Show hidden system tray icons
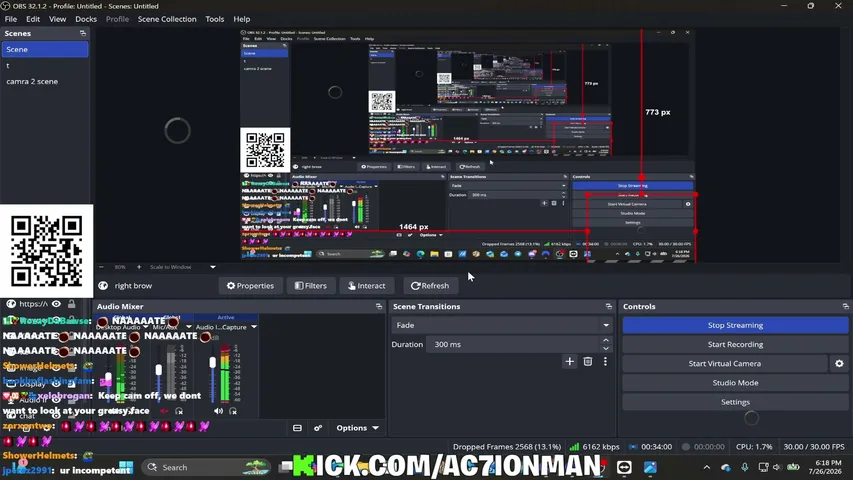Viewport: 853px width, 480px height. (x=706, y=467)
